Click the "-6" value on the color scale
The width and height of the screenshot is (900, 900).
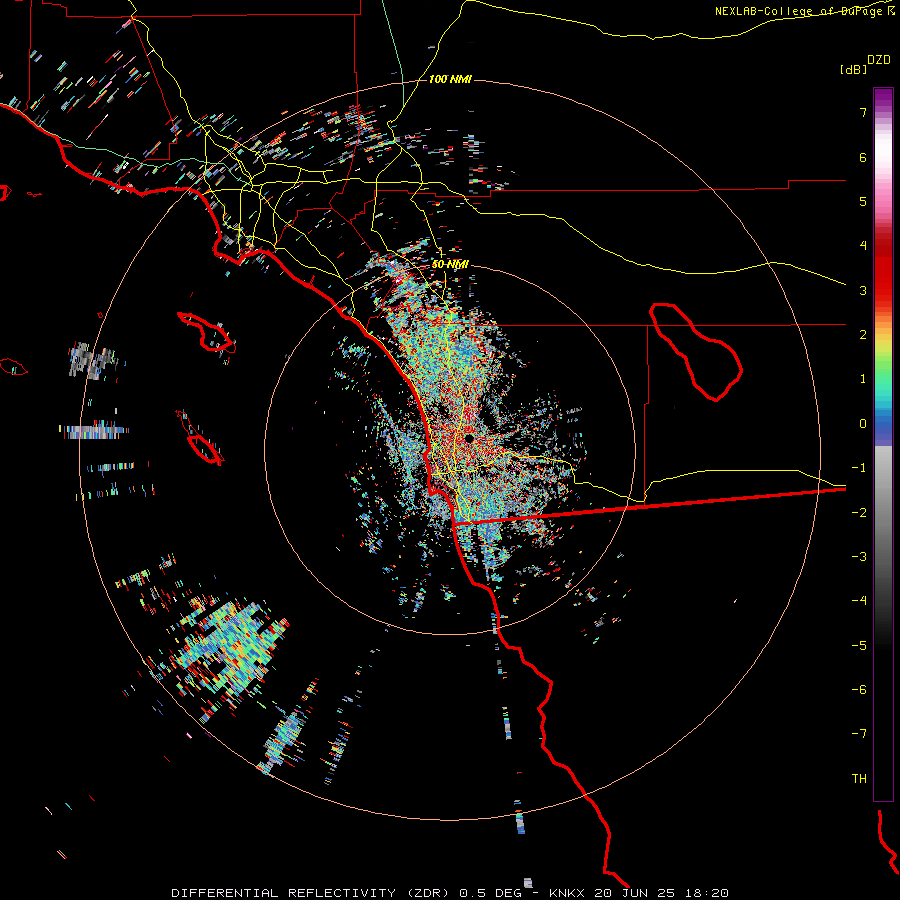pos(859,689)
